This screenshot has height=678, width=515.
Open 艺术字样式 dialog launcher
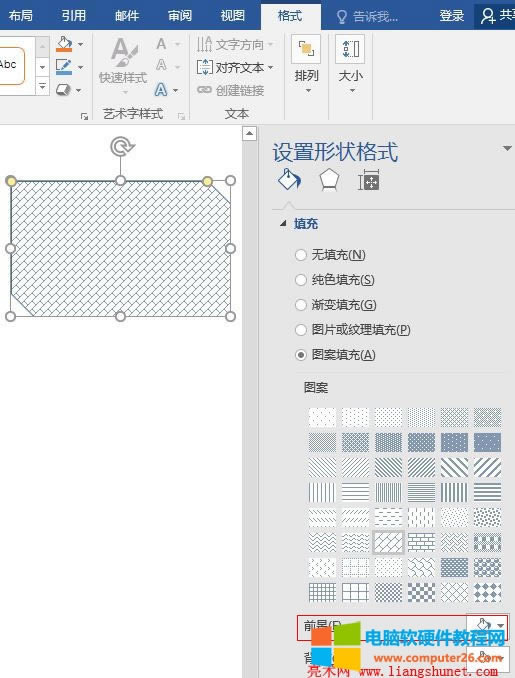[181, 116]
